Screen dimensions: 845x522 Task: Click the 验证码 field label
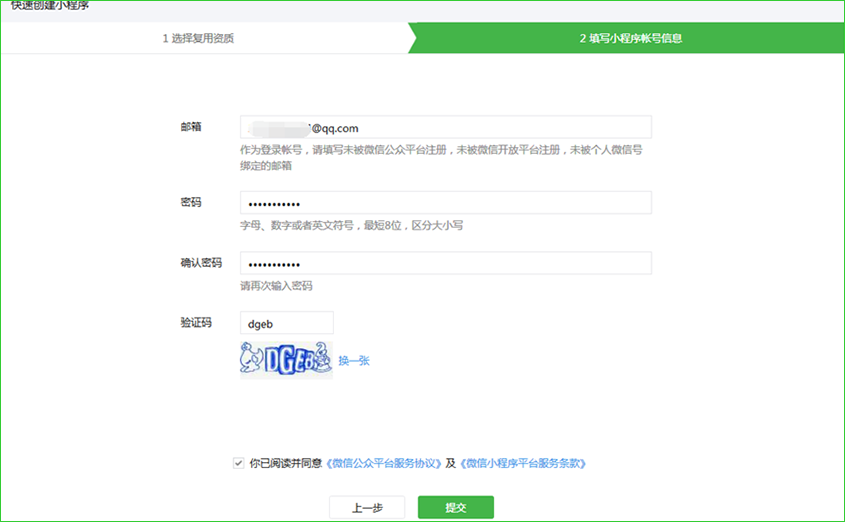(195, 323)
